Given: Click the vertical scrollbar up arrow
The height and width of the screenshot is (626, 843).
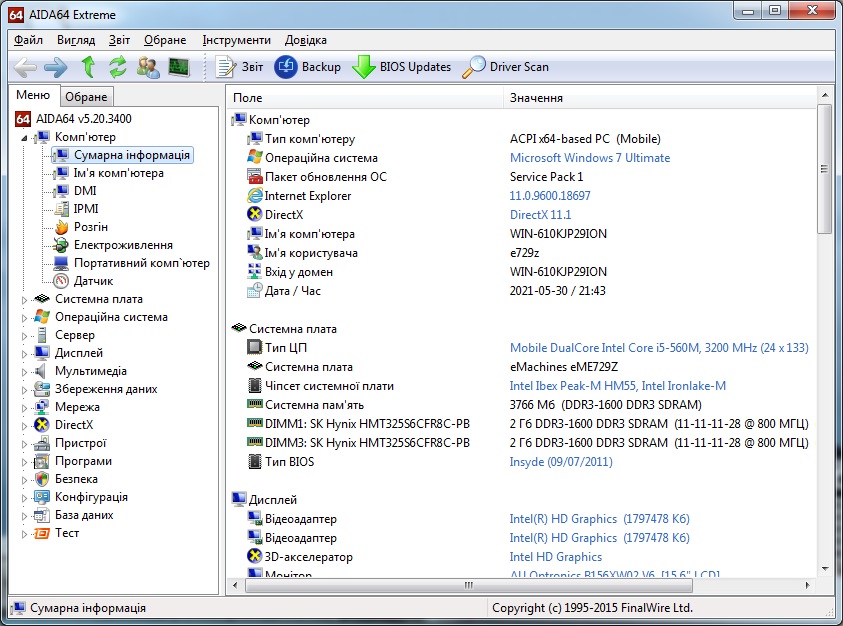Looking at the screenshot, I should tap(825, 95).
